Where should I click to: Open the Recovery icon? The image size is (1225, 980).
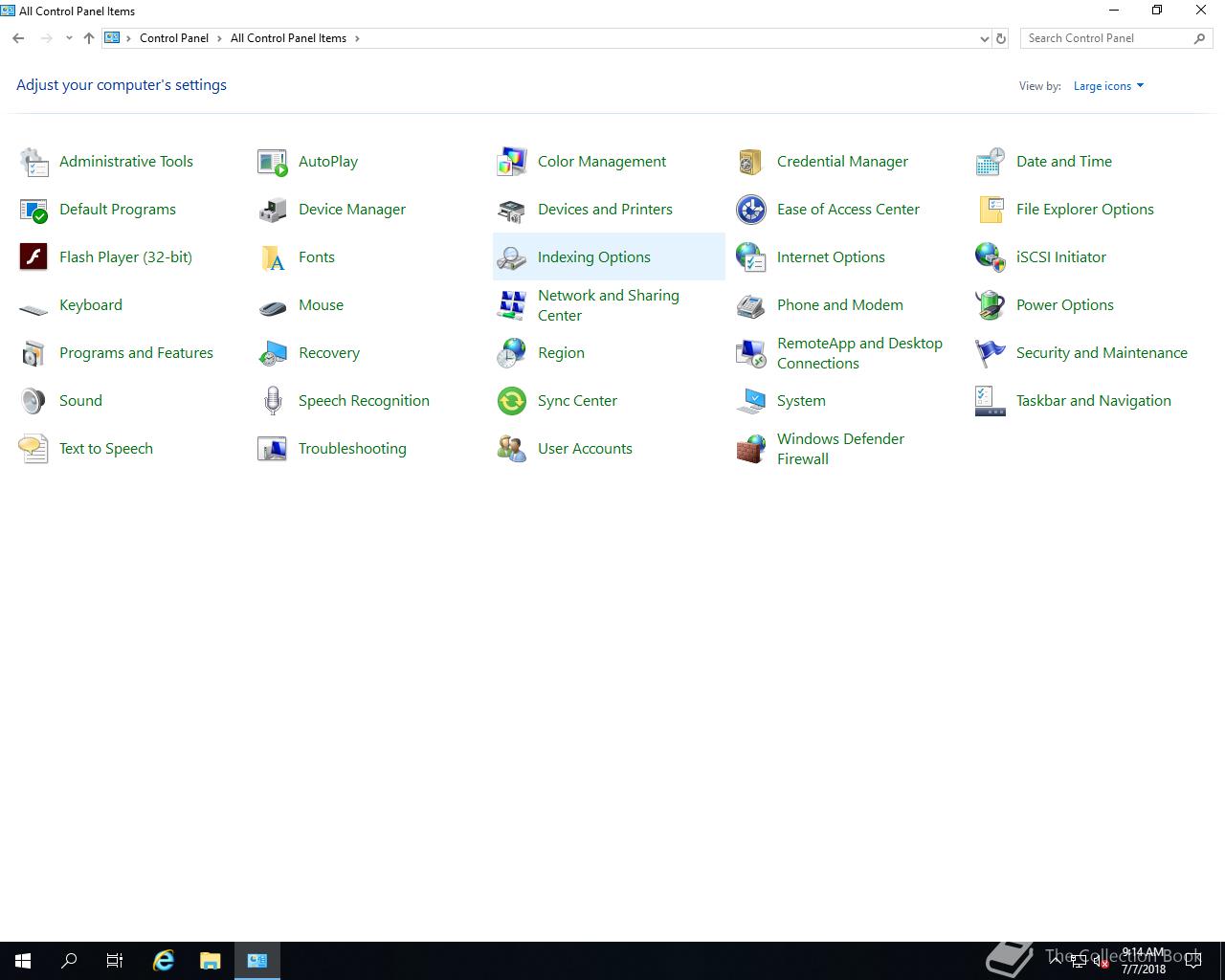pos(273,353)
